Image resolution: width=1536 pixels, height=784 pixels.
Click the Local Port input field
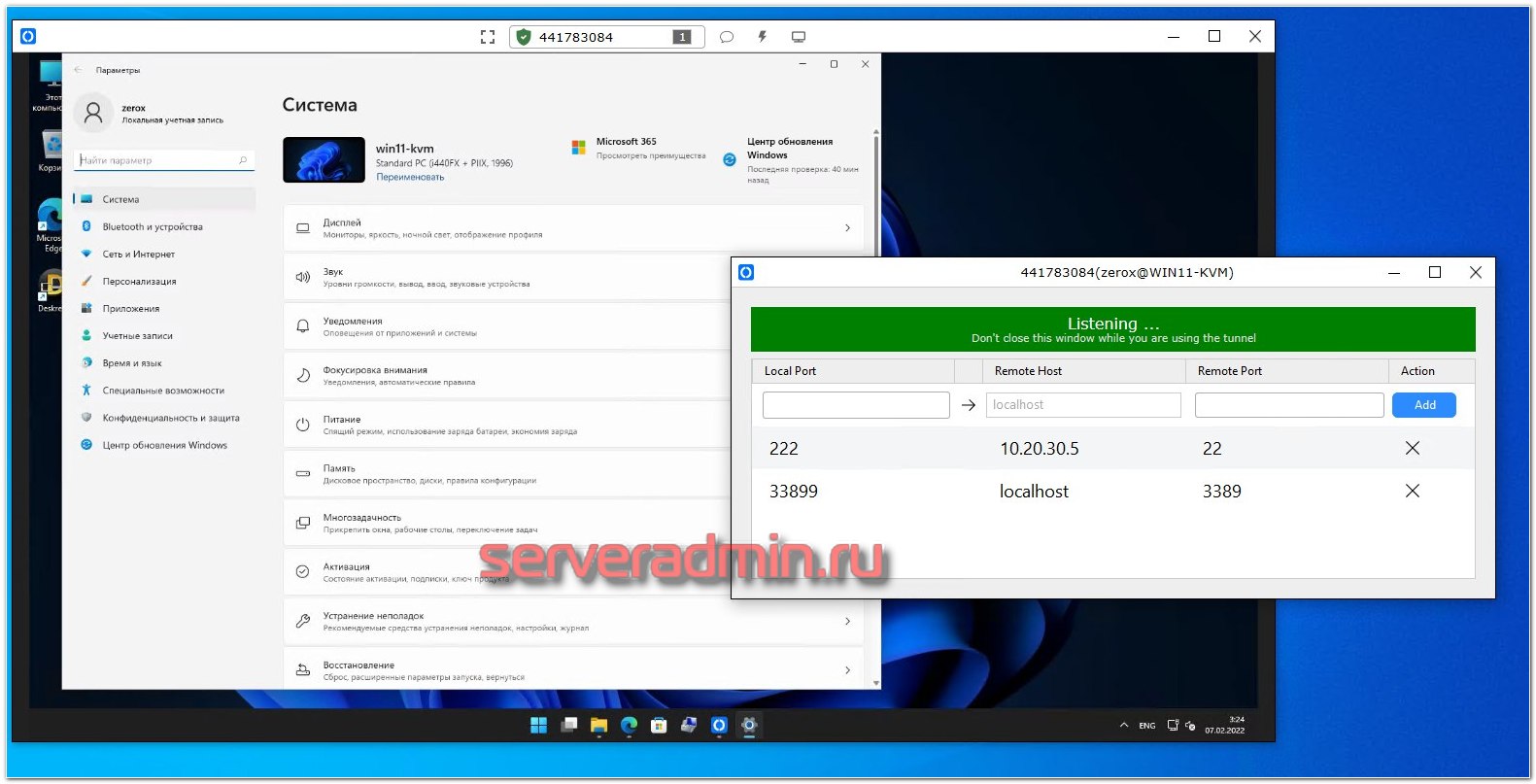pyautogui.click(x=855, y=405)
